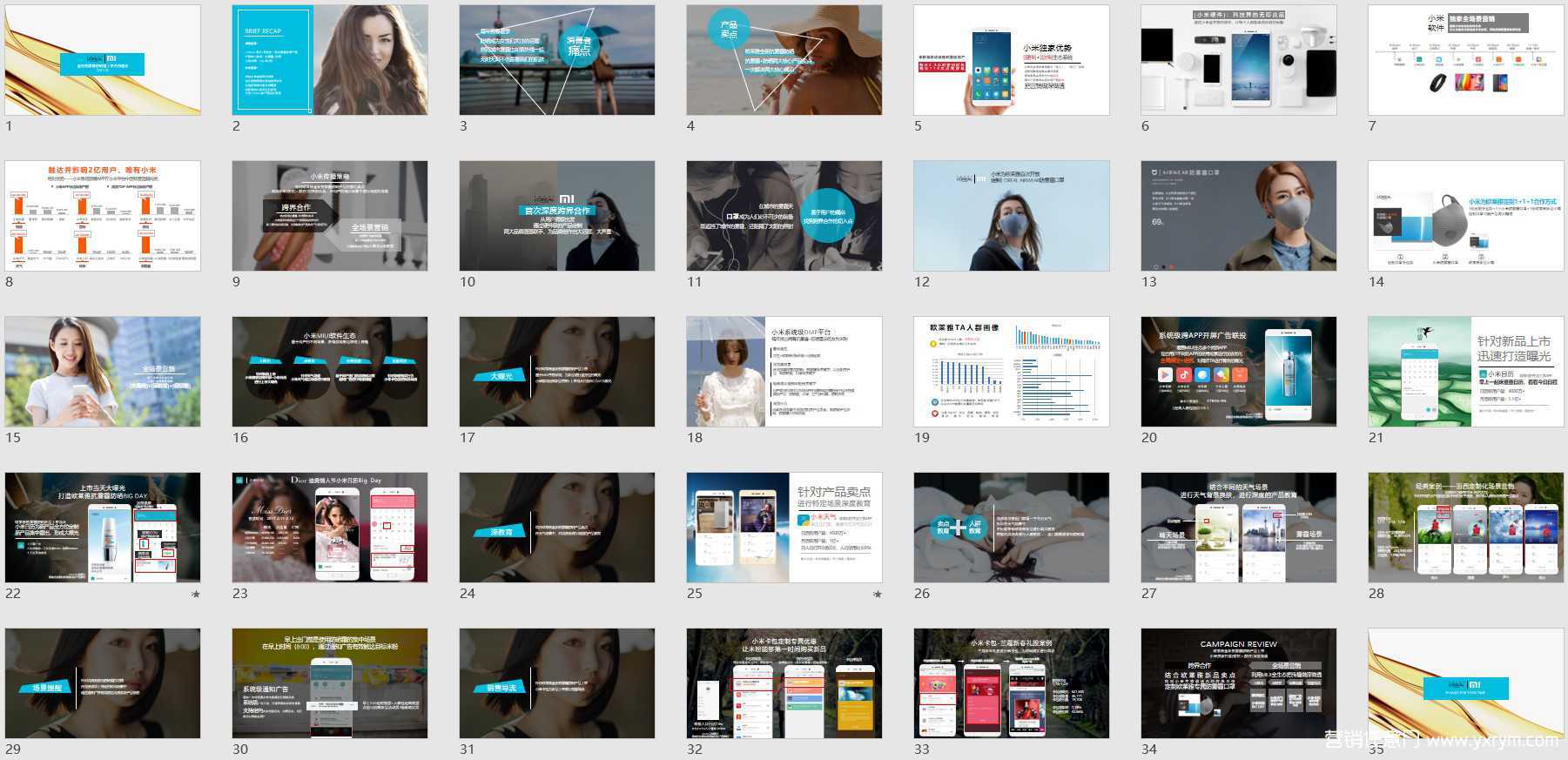Select slide 29 thumbnail

click(103, 683)
